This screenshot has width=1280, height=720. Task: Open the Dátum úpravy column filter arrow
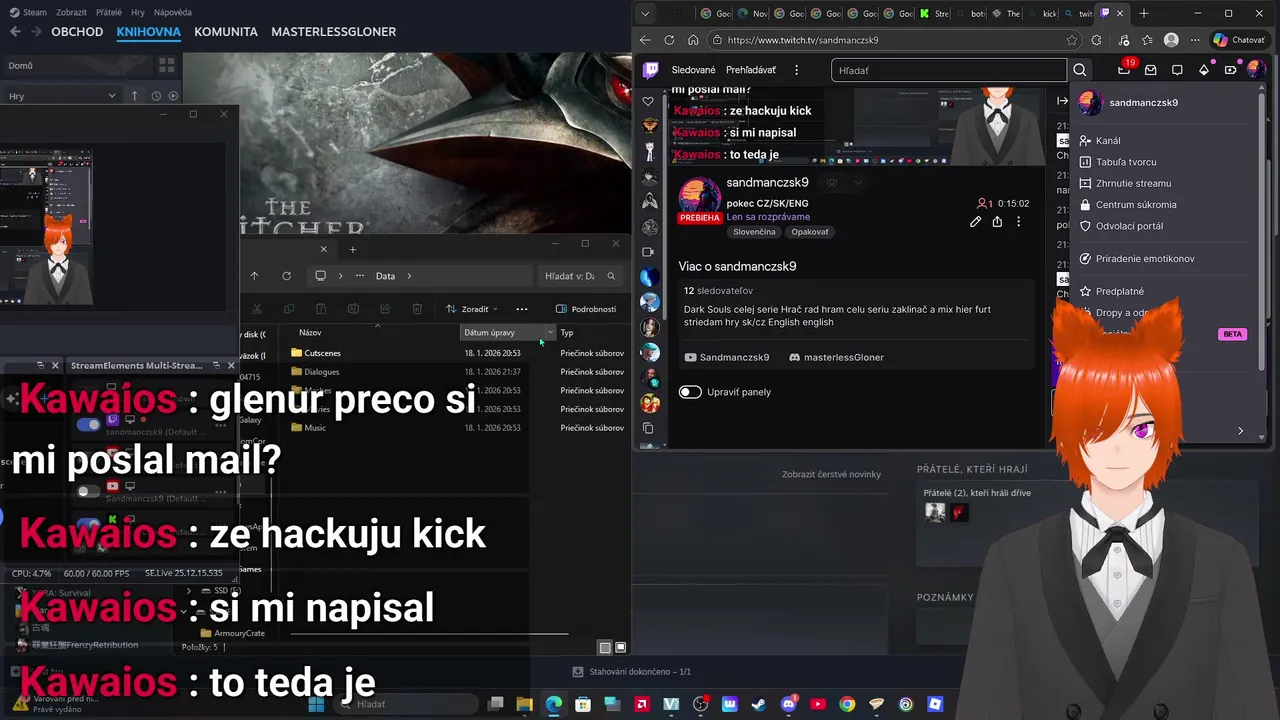(x=550, y=333)
